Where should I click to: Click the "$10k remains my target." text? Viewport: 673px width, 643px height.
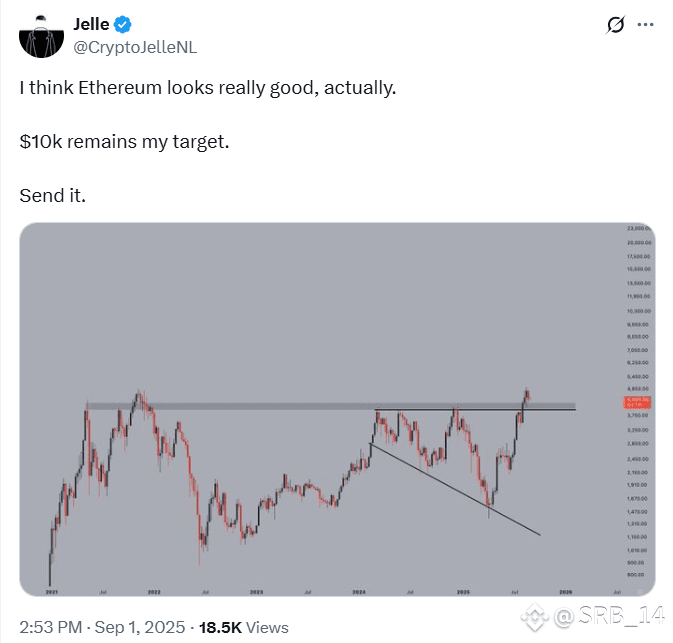click(x=124, y=142)
